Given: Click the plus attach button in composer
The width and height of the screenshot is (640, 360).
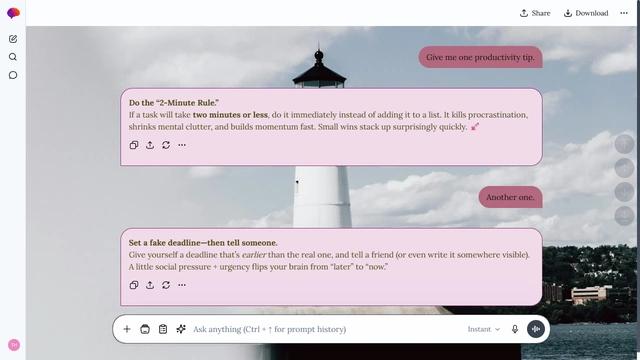Looking at the screenshot, I should (127, 329).
